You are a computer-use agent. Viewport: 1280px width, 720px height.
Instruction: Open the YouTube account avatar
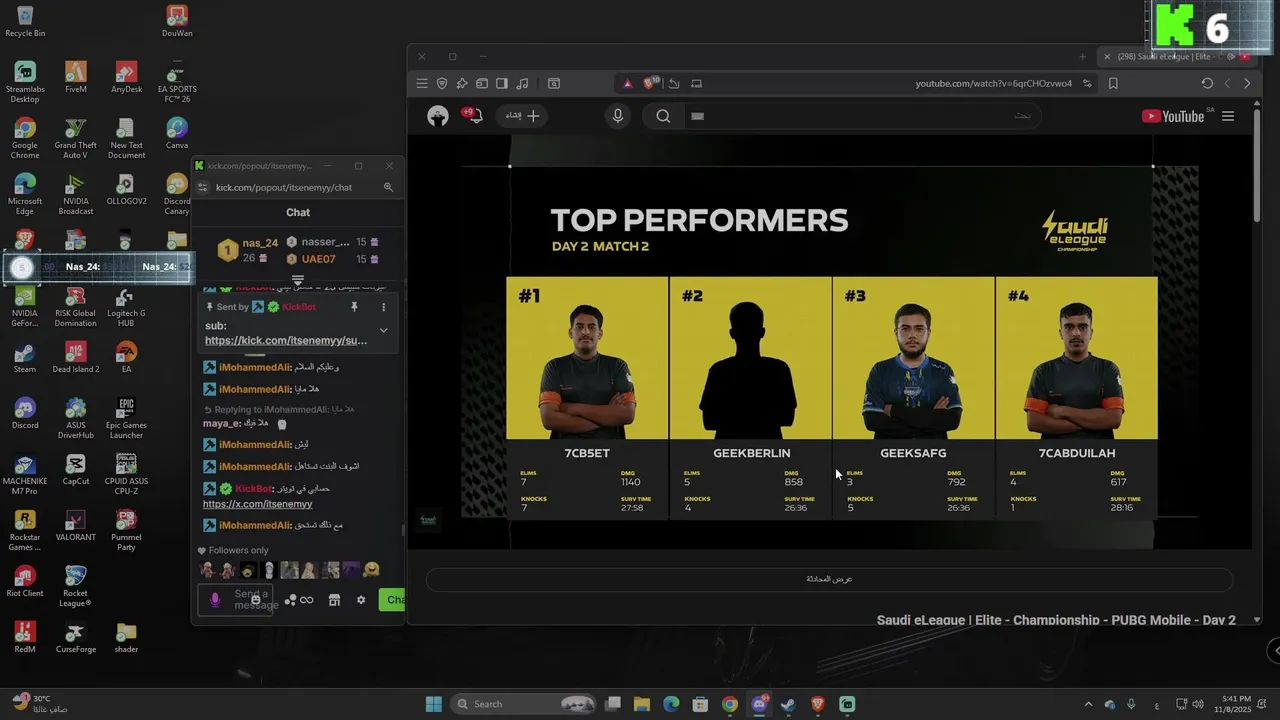coord(438,116)
